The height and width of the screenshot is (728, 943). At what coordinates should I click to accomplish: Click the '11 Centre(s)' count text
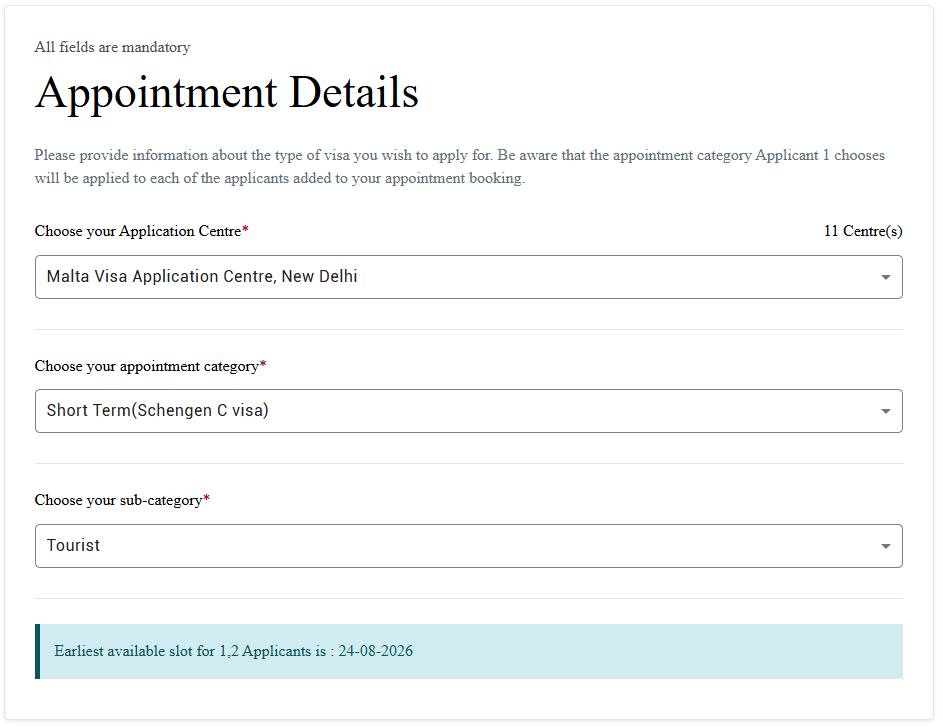click(x=863, y=231)
